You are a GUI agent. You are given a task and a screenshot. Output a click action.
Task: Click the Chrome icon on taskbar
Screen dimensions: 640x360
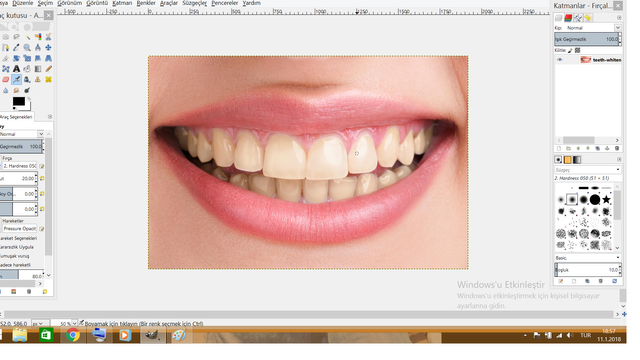(x=73, y=335)
